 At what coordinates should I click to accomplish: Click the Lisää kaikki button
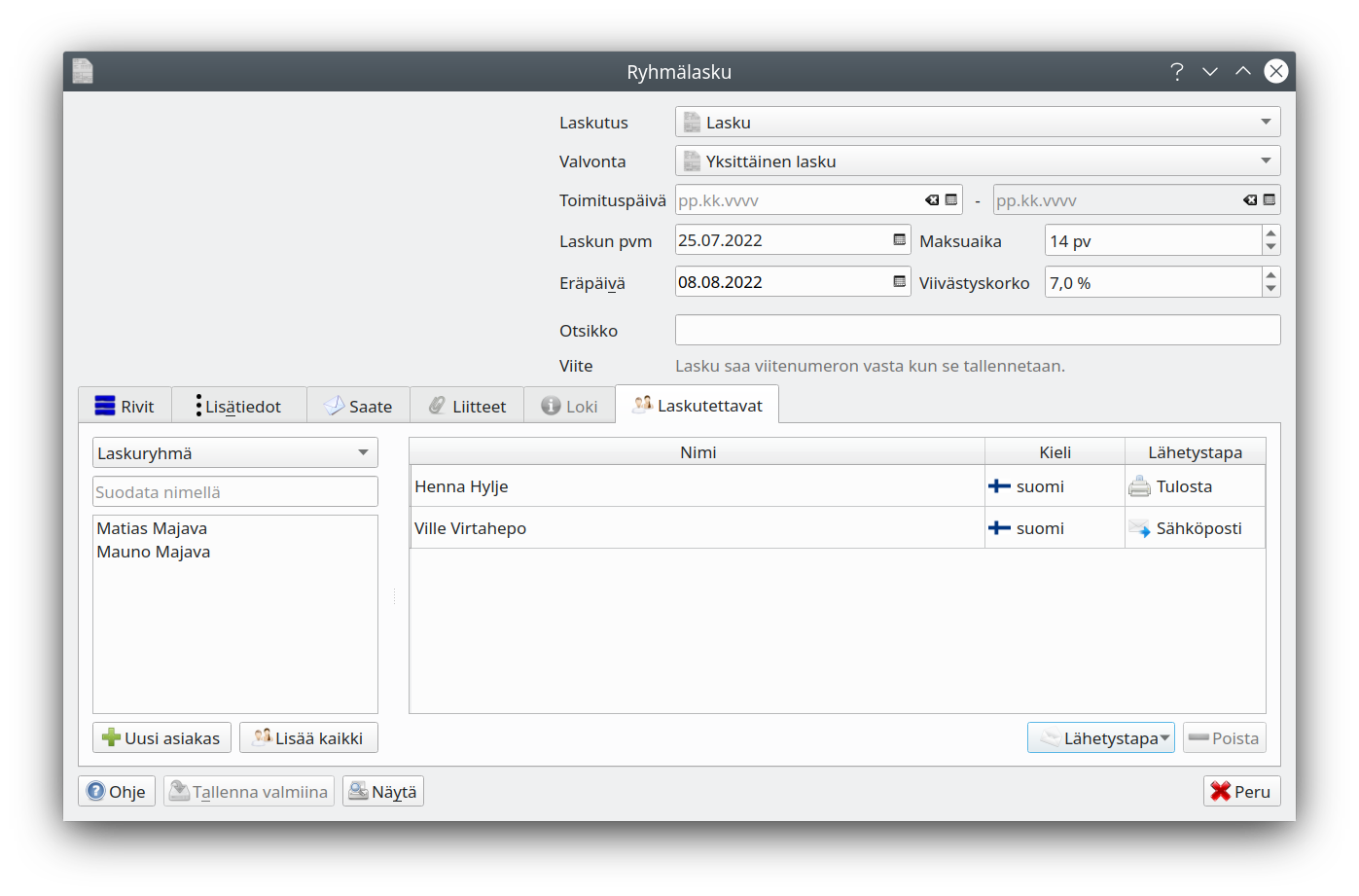coord(308,738)
